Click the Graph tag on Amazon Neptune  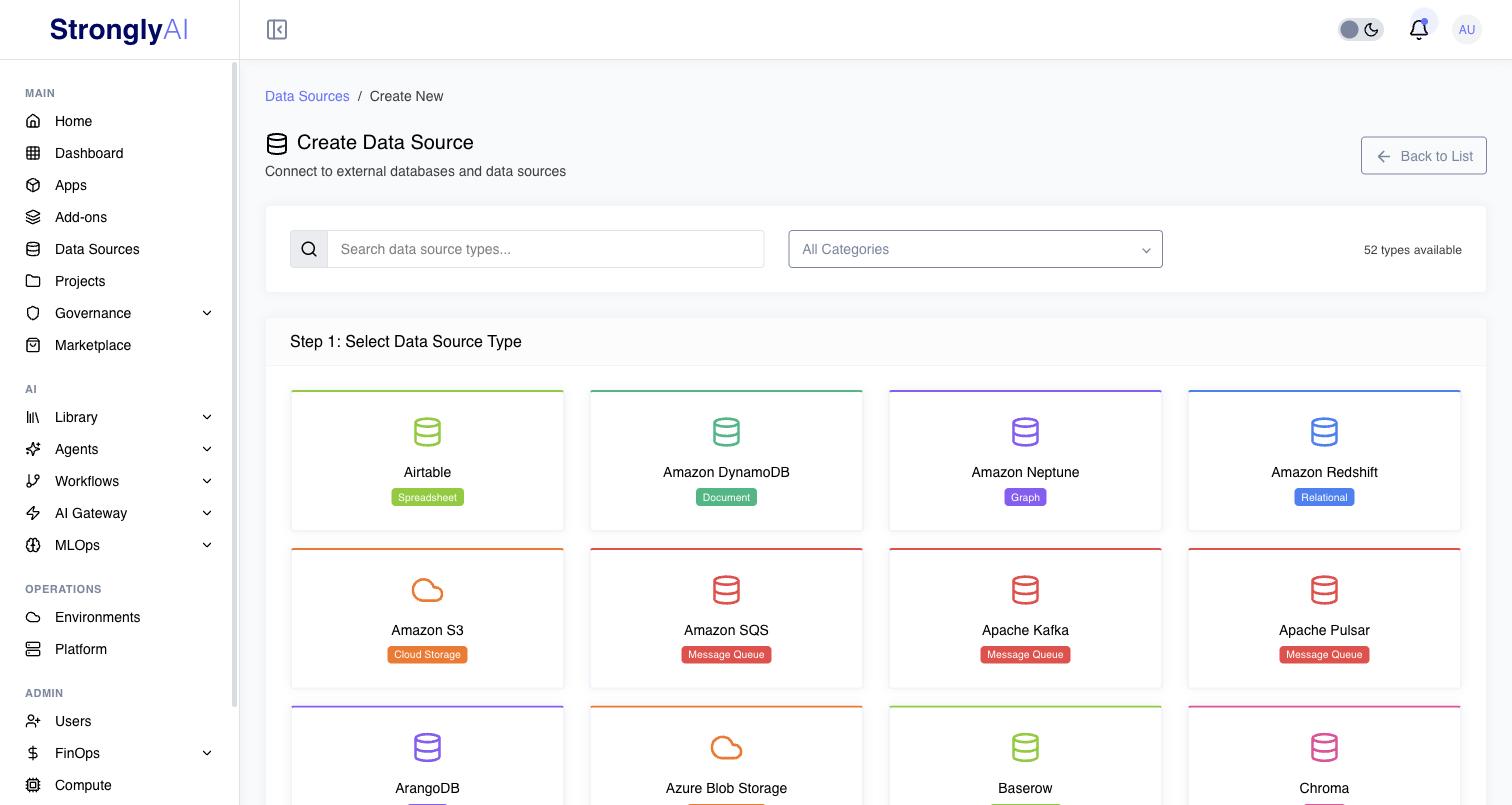click(1025, 497)
